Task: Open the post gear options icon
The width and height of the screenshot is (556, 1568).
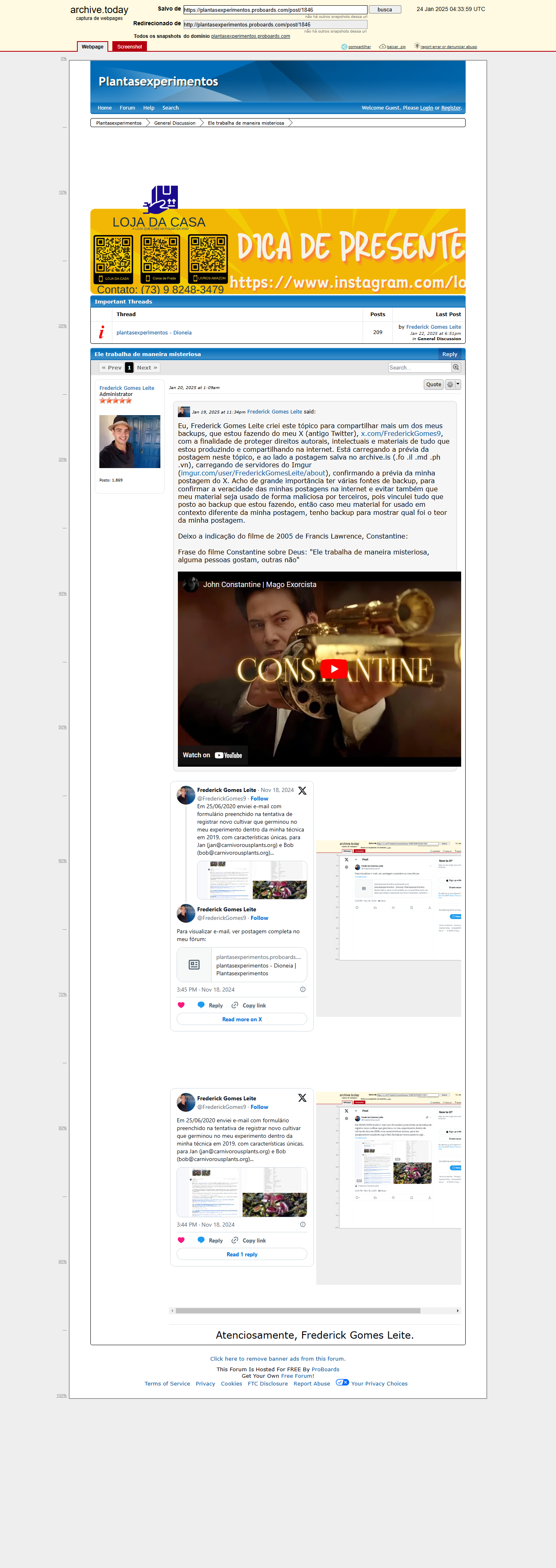Action: pos(450,385)
